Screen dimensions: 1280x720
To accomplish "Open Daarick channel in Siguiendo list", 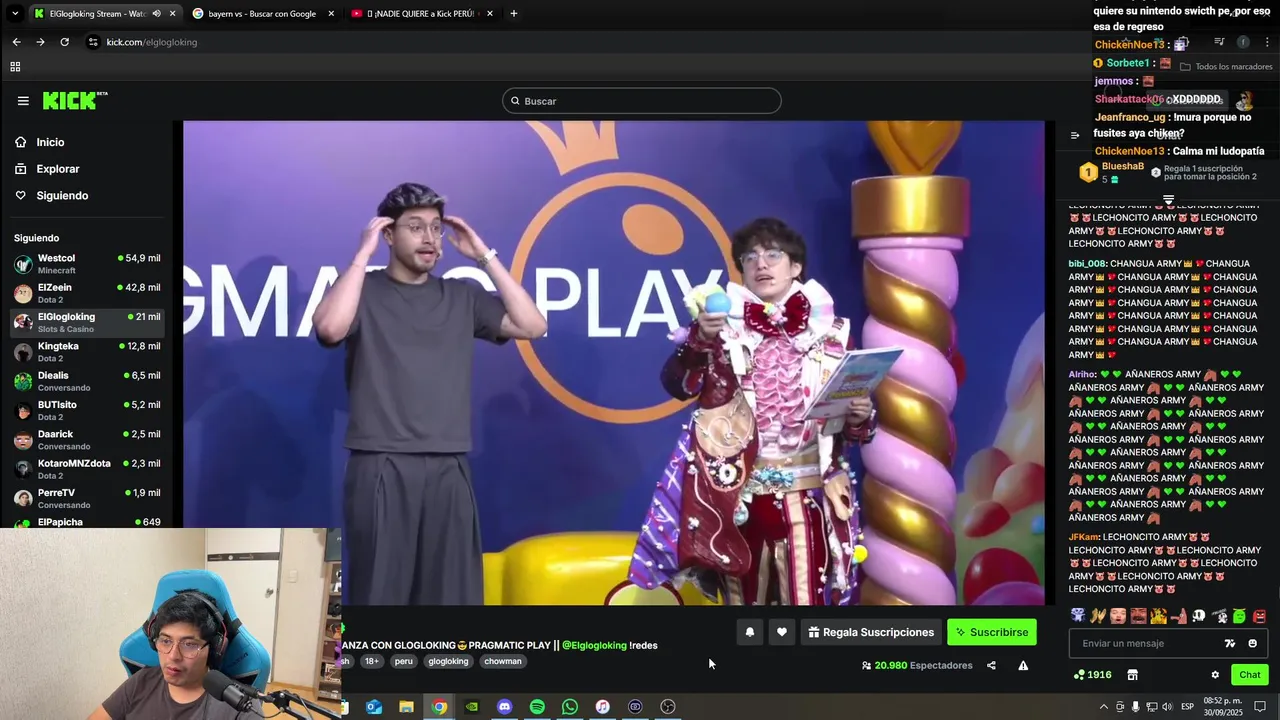I will pos(86,440).
